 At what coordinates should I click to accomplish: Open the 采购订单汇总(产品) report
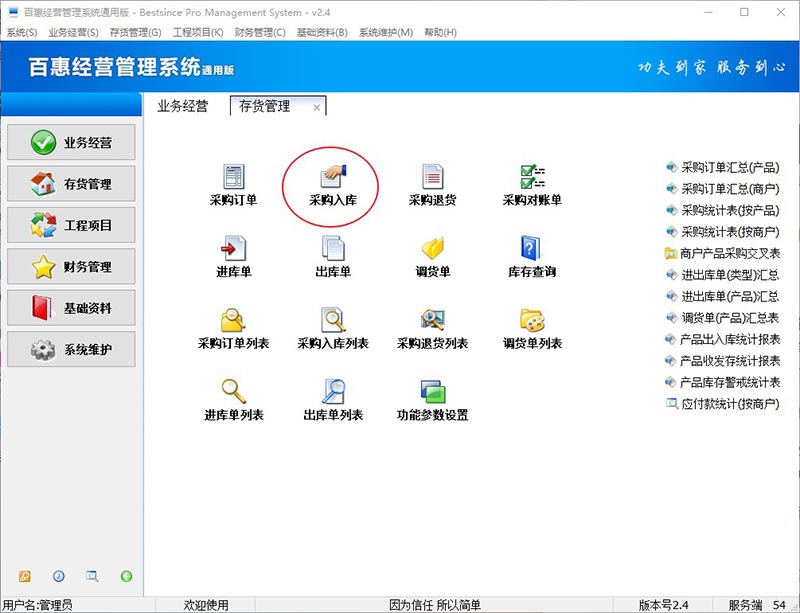click(723, 167)
